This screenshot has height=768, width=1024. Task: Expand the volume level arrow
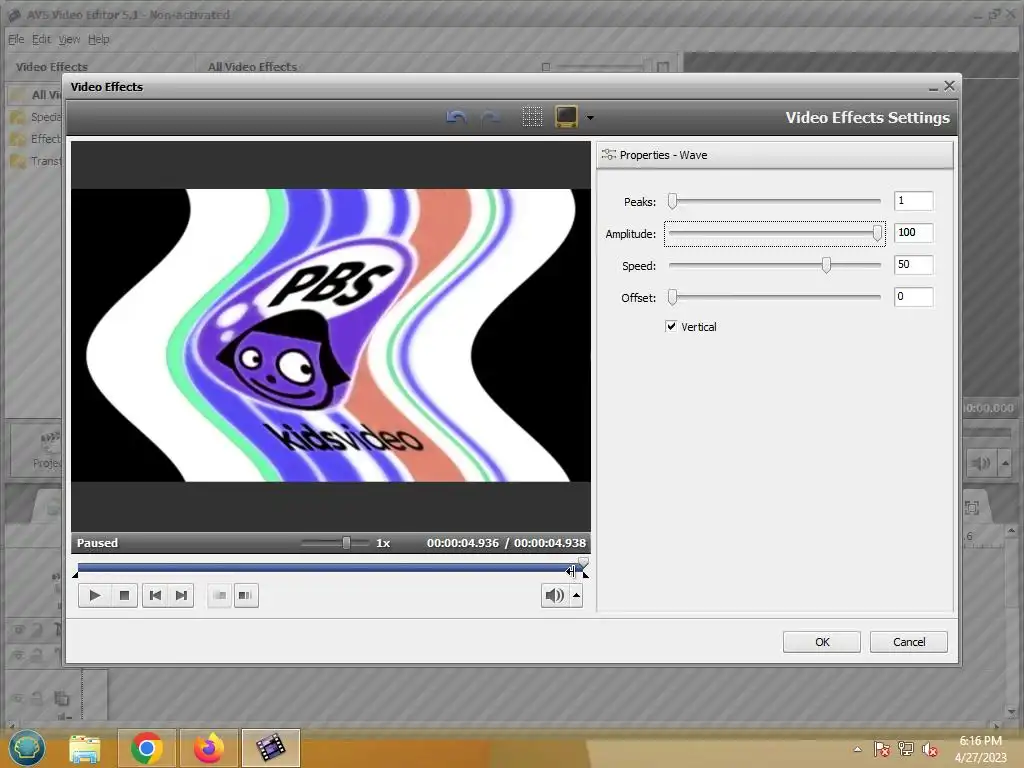pos(576,595)
